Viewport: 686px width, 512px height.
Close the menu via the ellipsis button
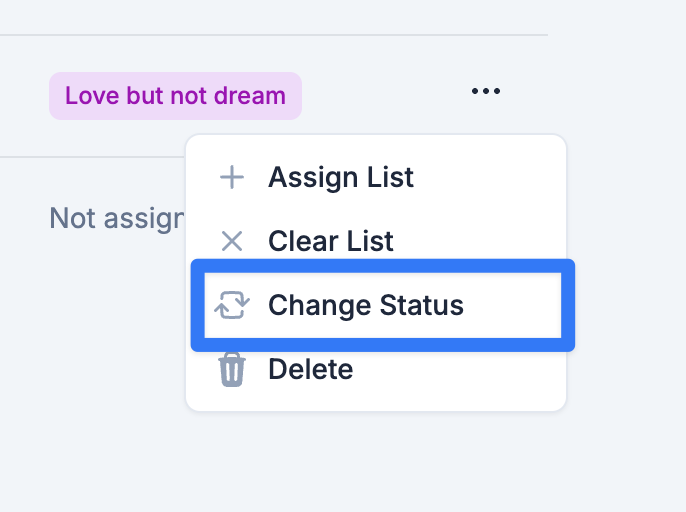point(486,91)
